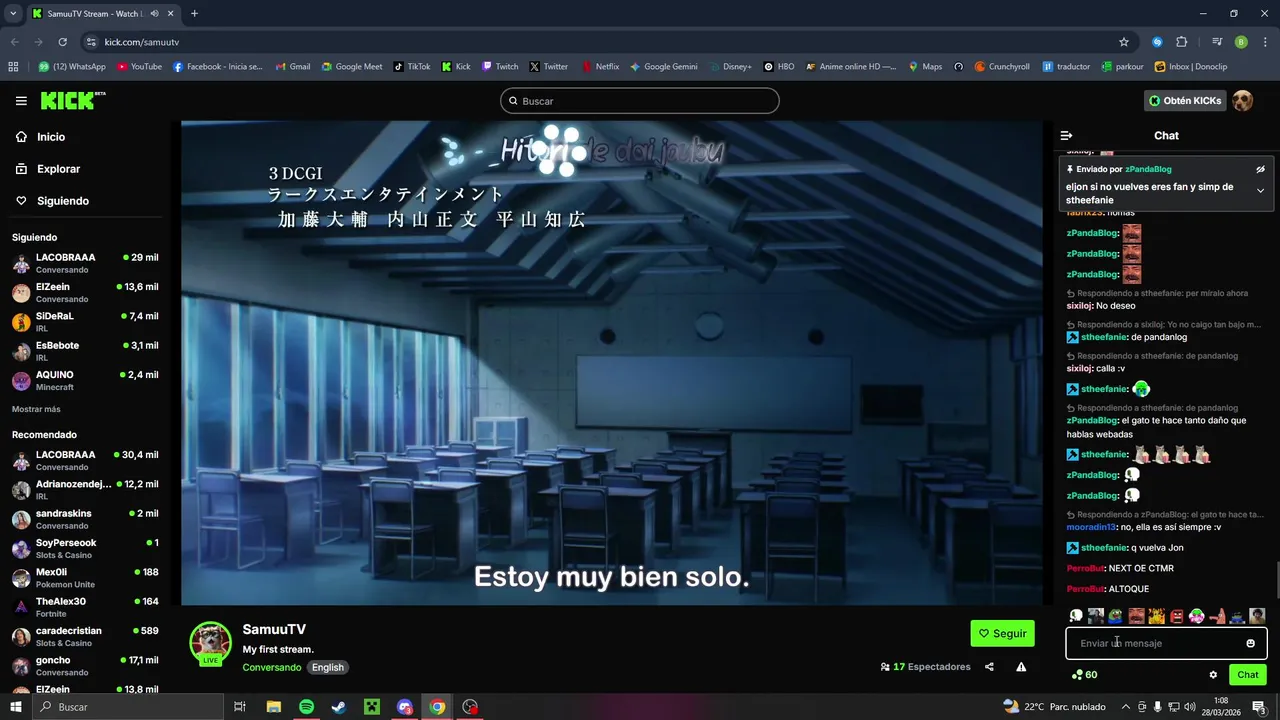This screenshot has width=1280, height=720.
Task: Select the red angry face quick emote
Action: 1176,616
